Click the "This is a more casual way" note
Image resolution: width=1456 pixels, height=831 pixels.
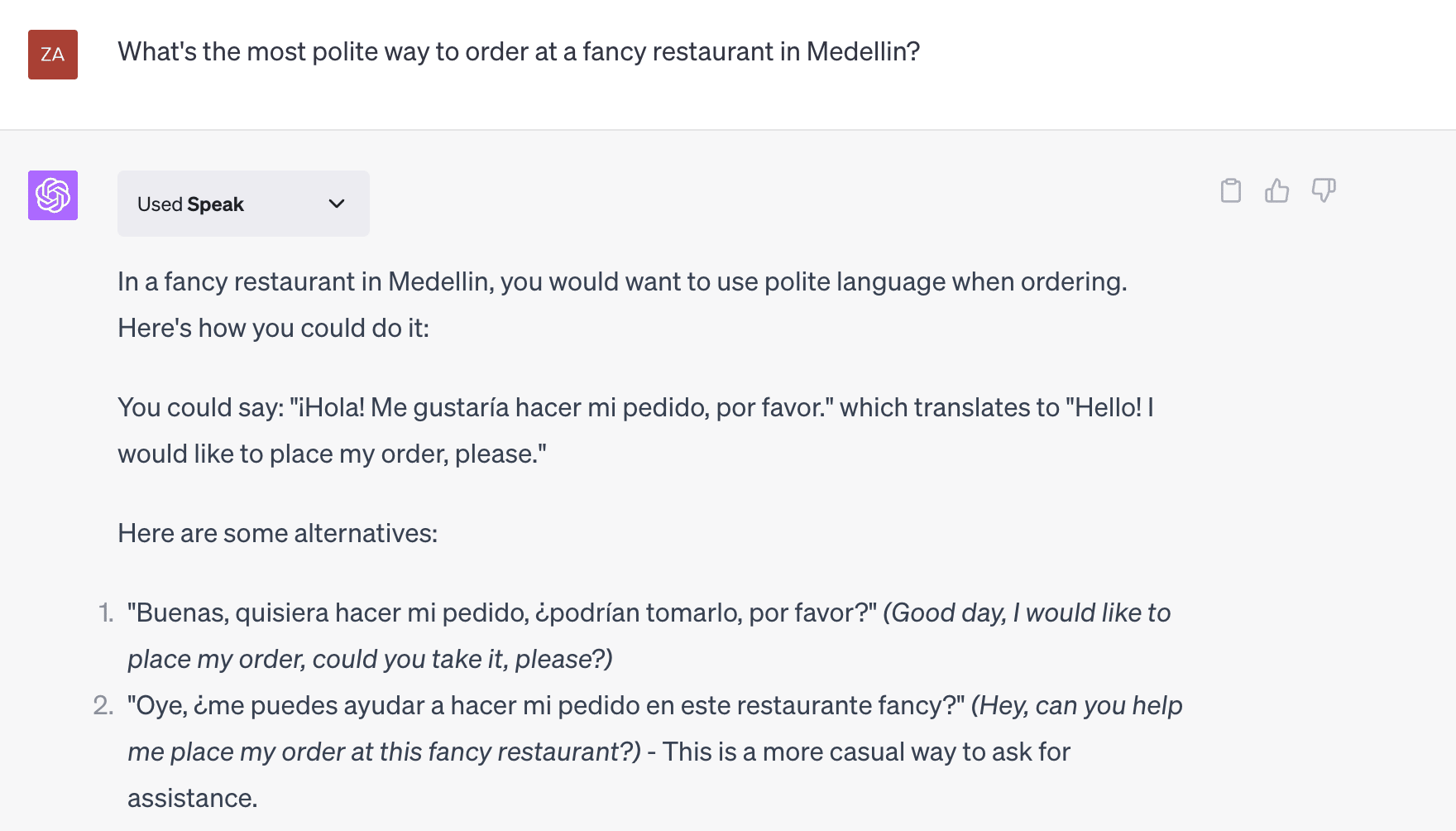(x=865, y=752)
